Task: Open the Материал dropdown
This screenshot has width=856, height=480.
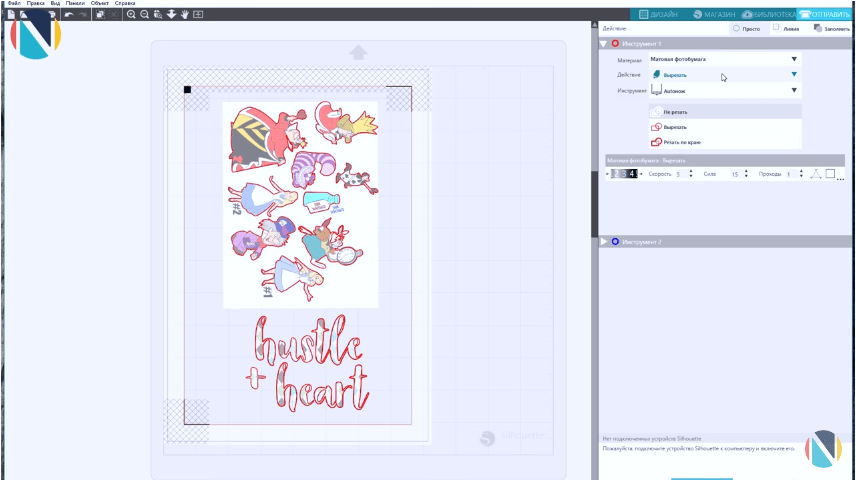Action: tap(724, 59)
